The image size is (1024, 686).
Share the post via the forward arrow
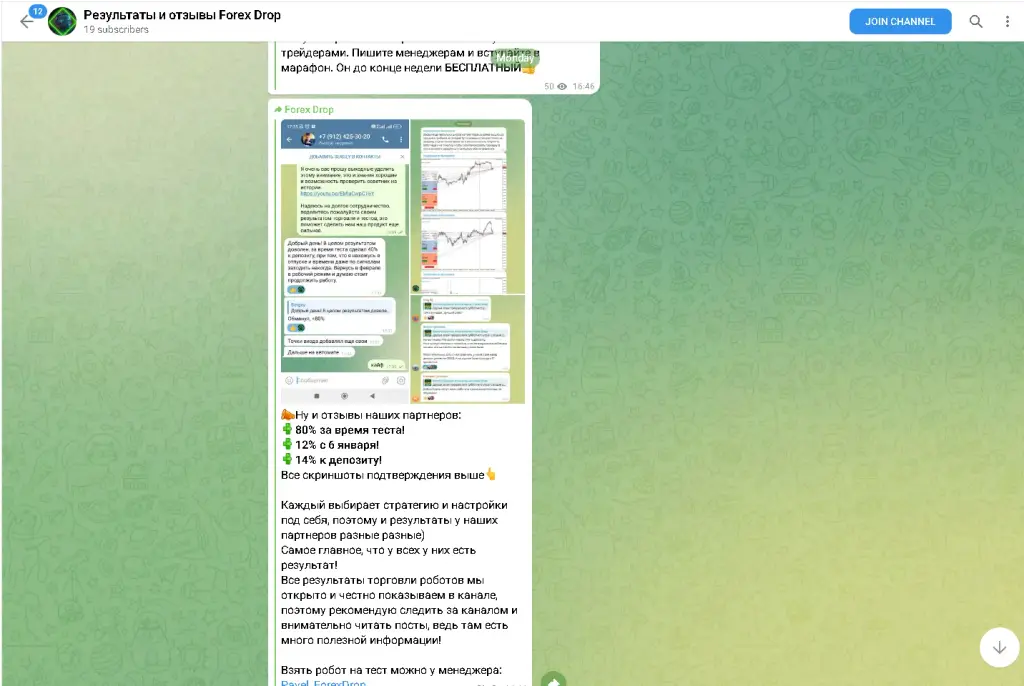tap(554, 679)
